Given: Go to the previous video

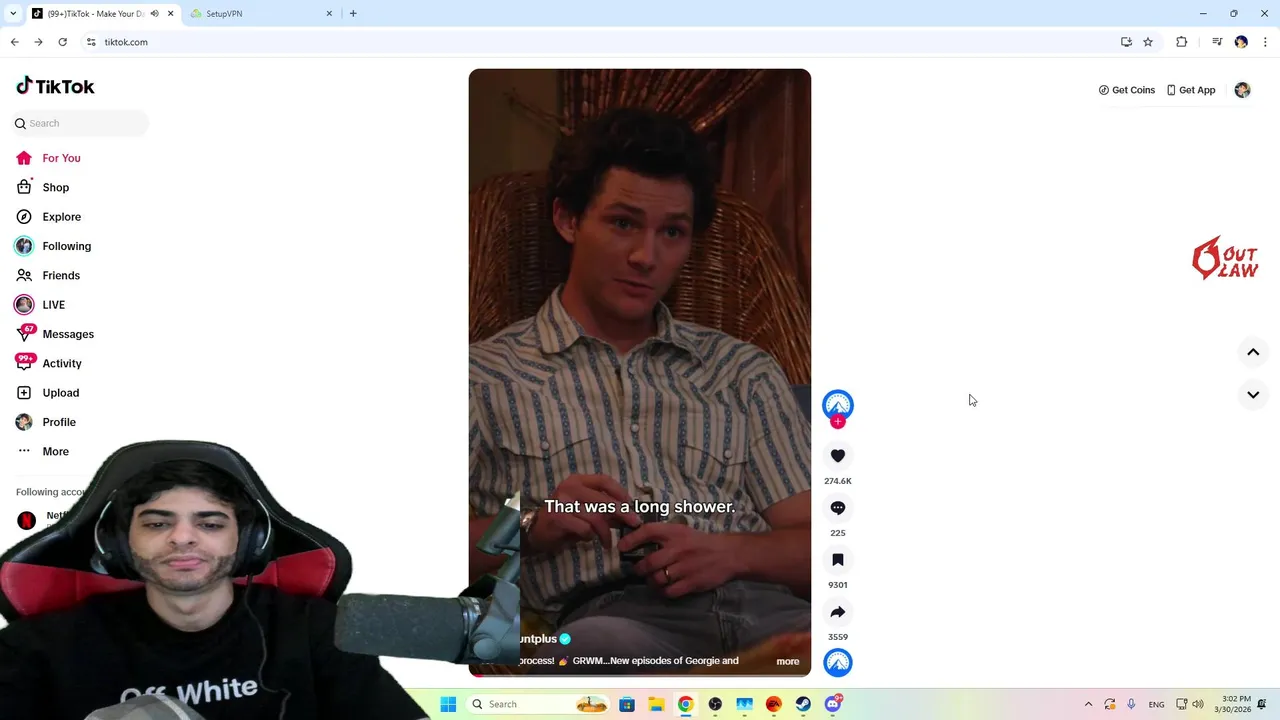Looking at the screenshot, I should [x=1253, y=352].
